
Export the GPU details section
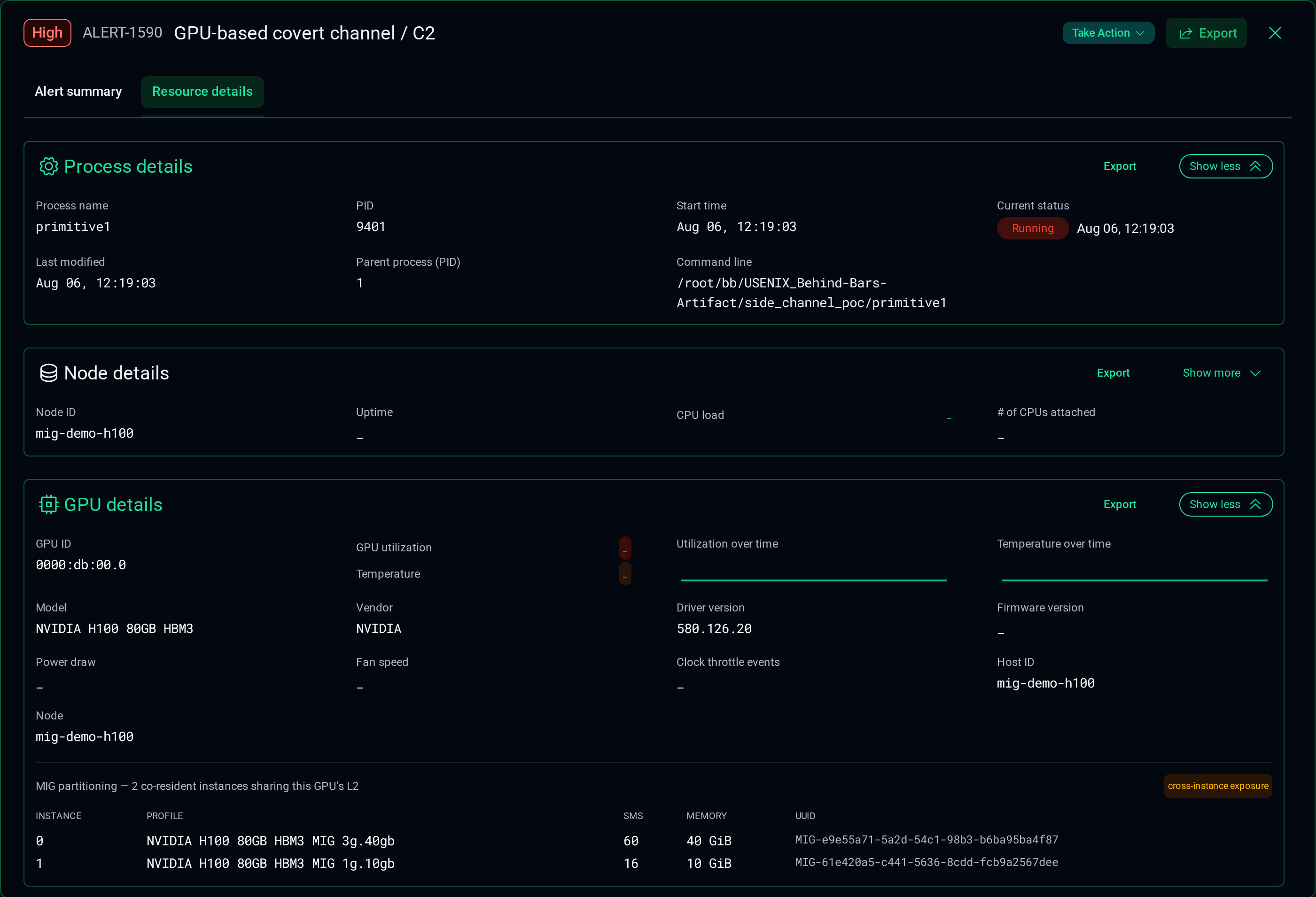point(1120,504)
